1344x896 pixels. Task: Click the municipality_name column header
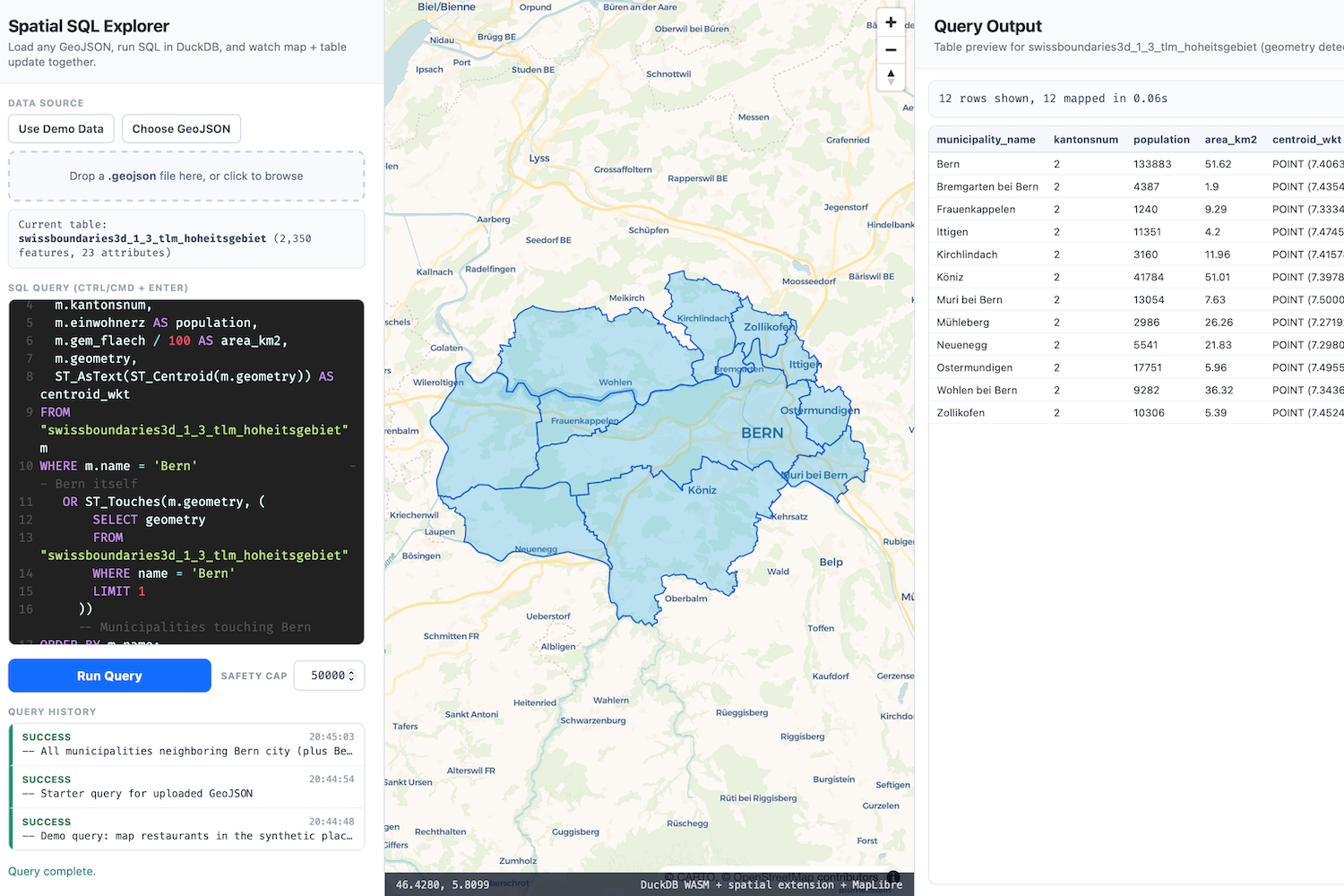[985, 139]
